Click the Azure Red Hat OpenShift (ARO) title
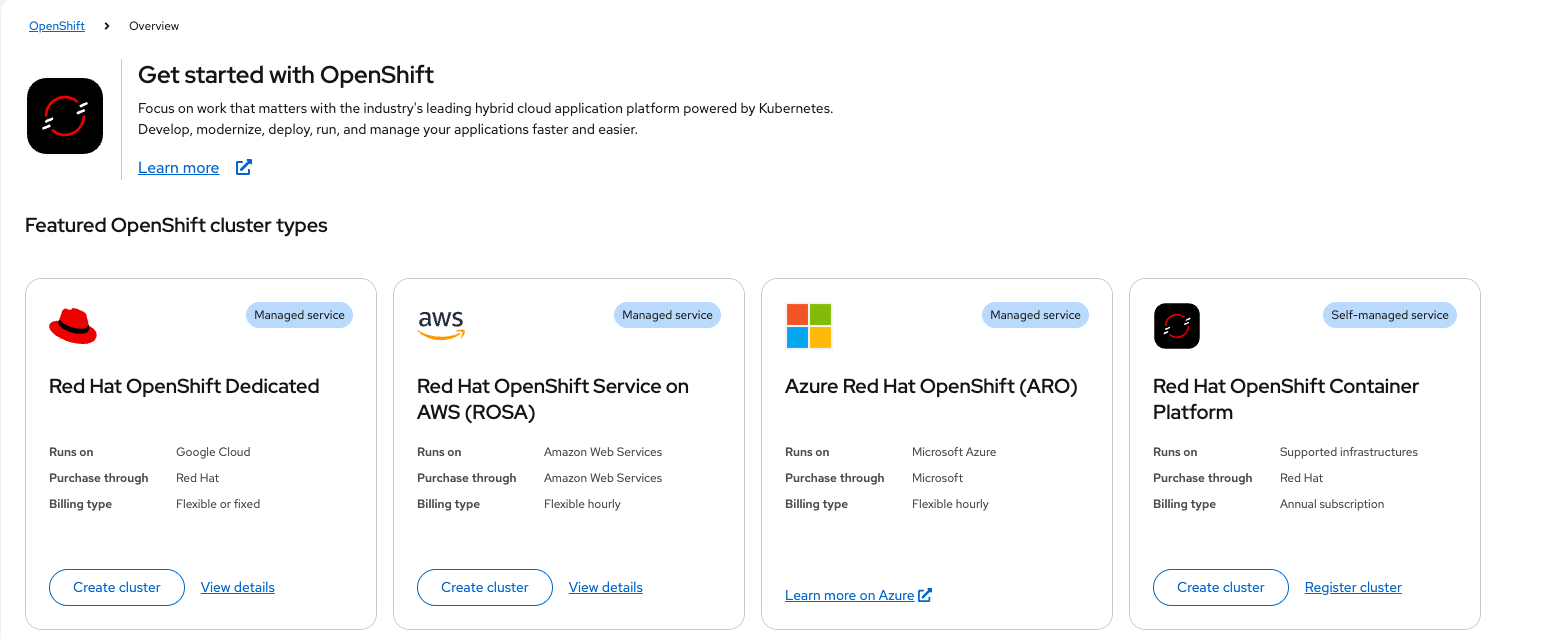 tap(931, 386)
